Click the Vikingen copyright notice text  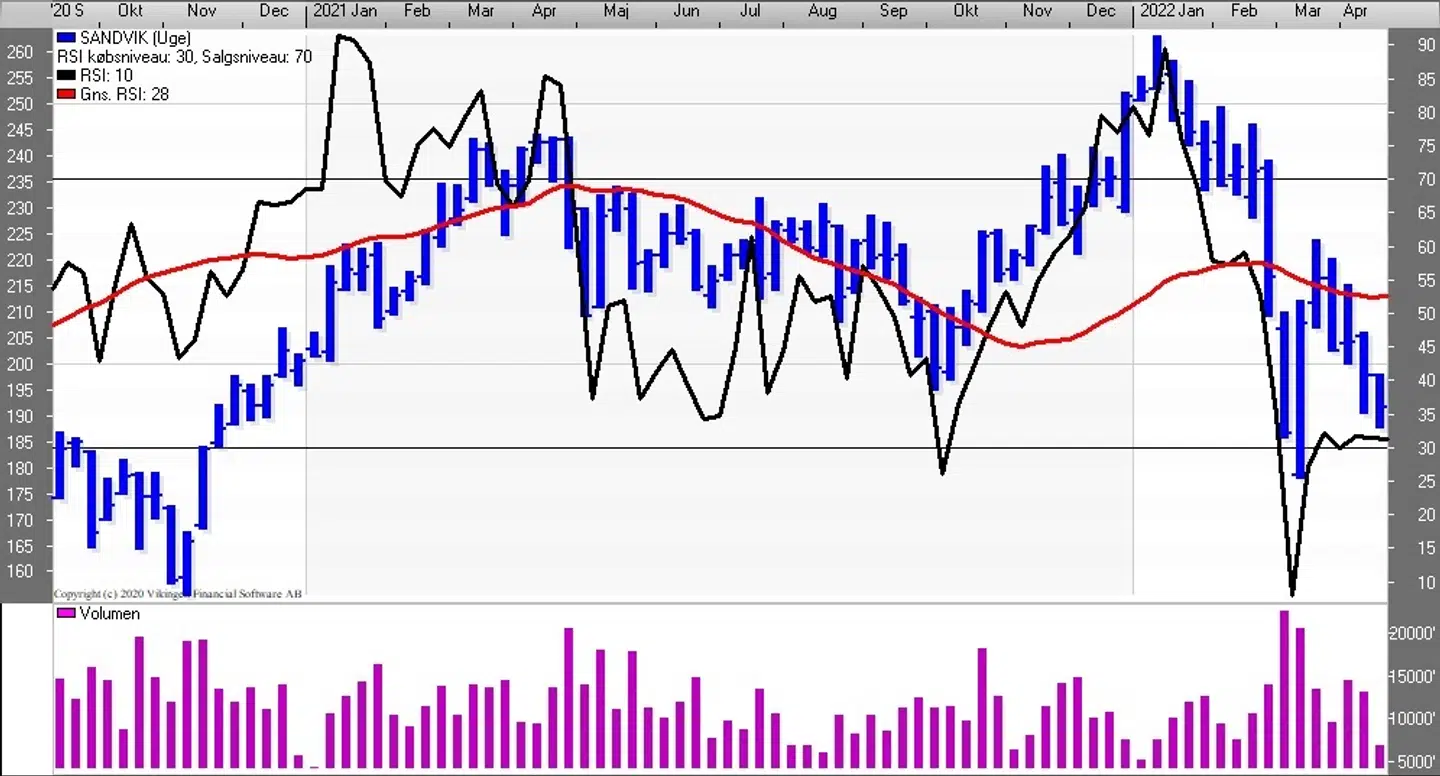click(x=178, y=593)
